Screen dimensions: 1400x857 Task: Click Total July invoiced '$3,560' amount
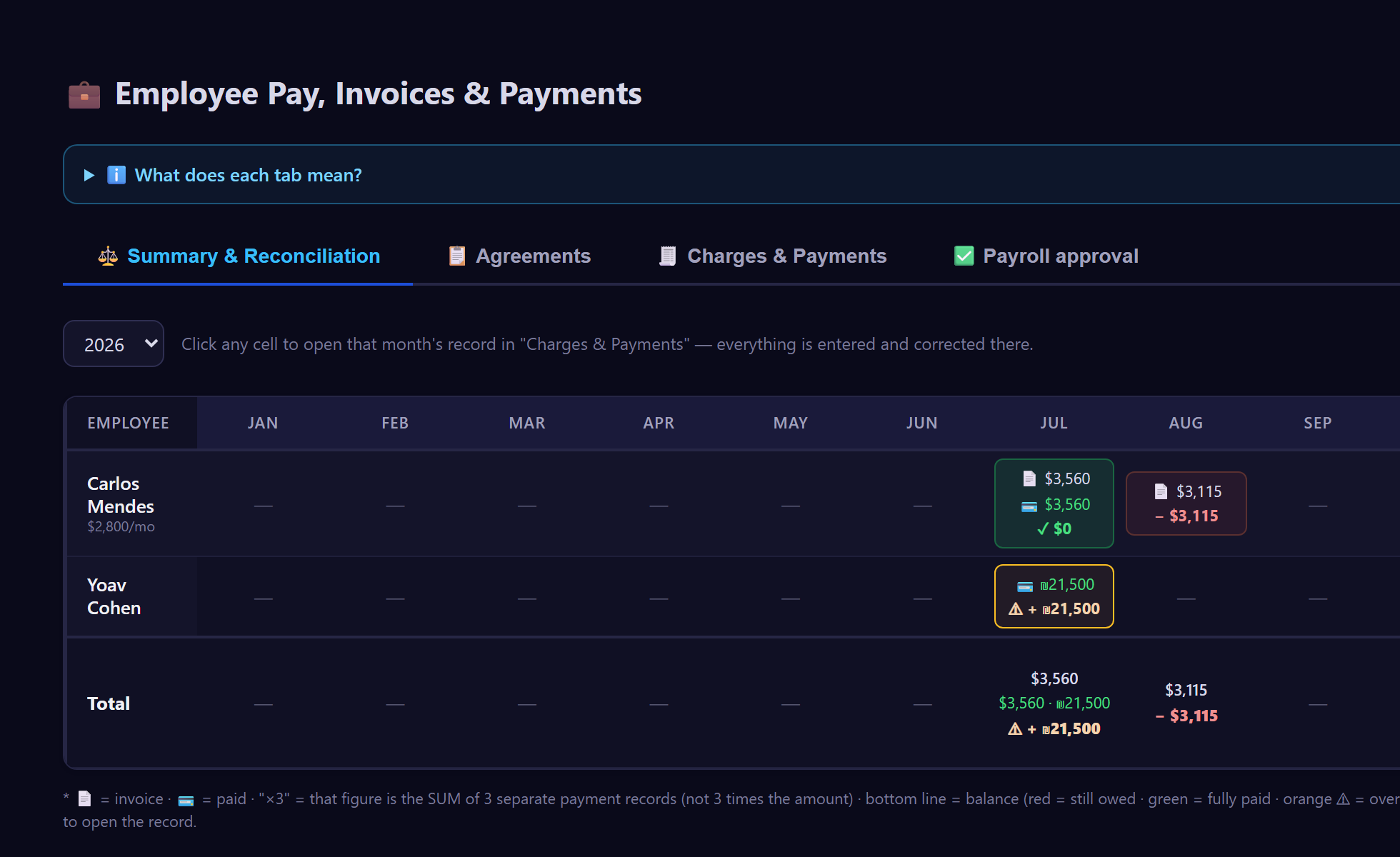[x=1054, y=678]
